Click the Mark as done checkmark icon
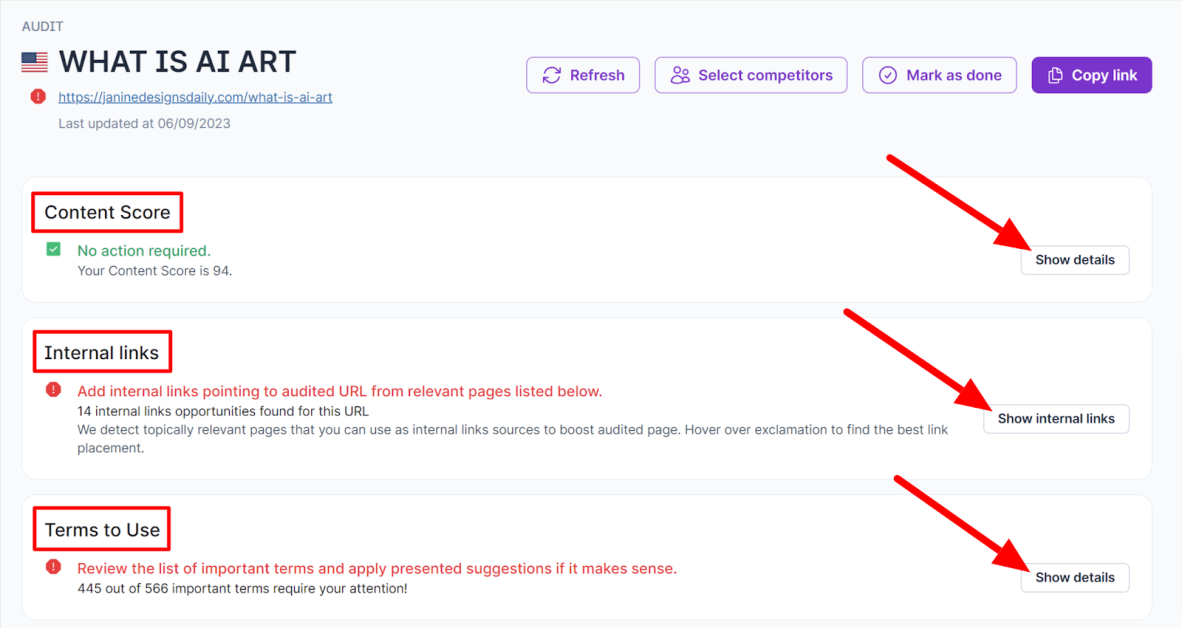This screenshot has width=1182, height=628. click(888, 74)
